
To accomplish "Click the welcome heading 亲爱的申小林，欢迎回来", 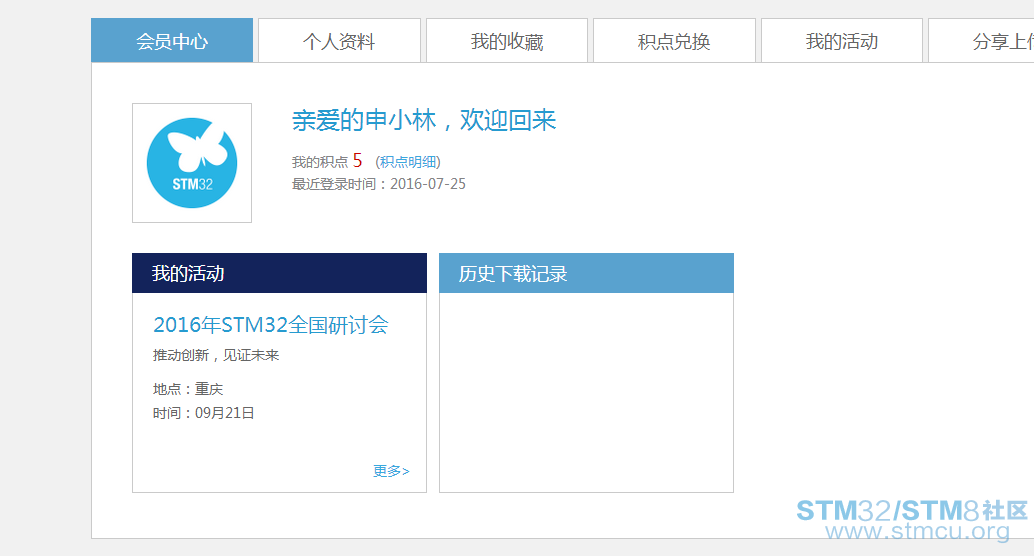I will point(424,121).
